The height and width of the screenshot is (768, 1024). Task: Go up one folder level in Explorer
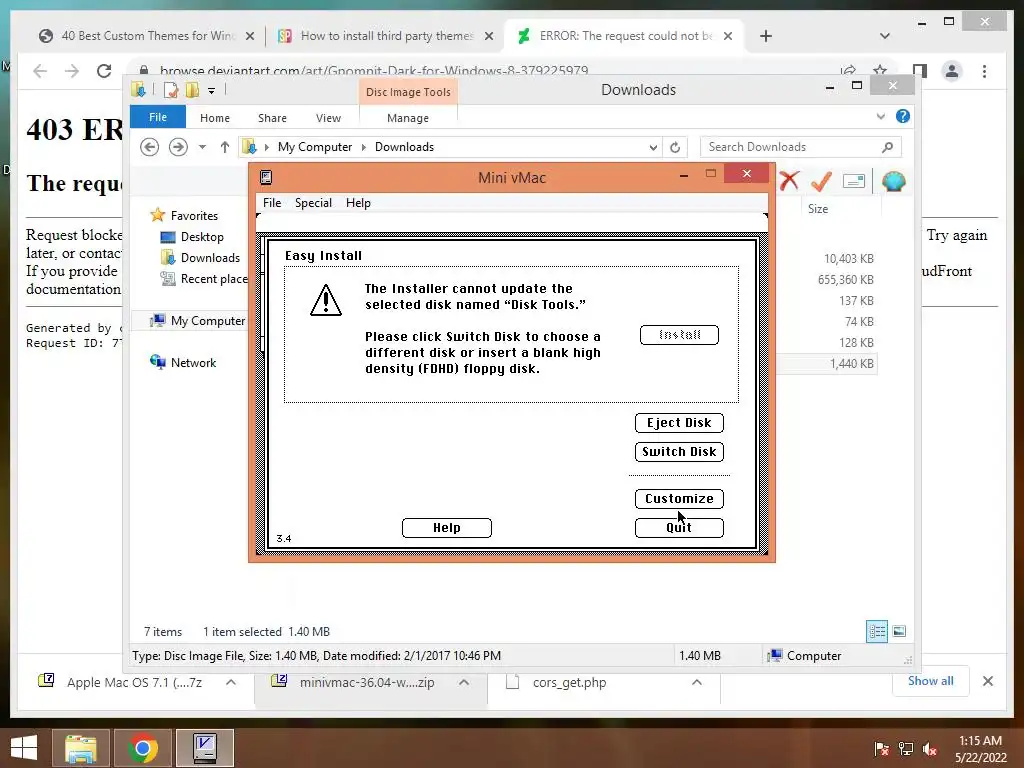(225, 147)
